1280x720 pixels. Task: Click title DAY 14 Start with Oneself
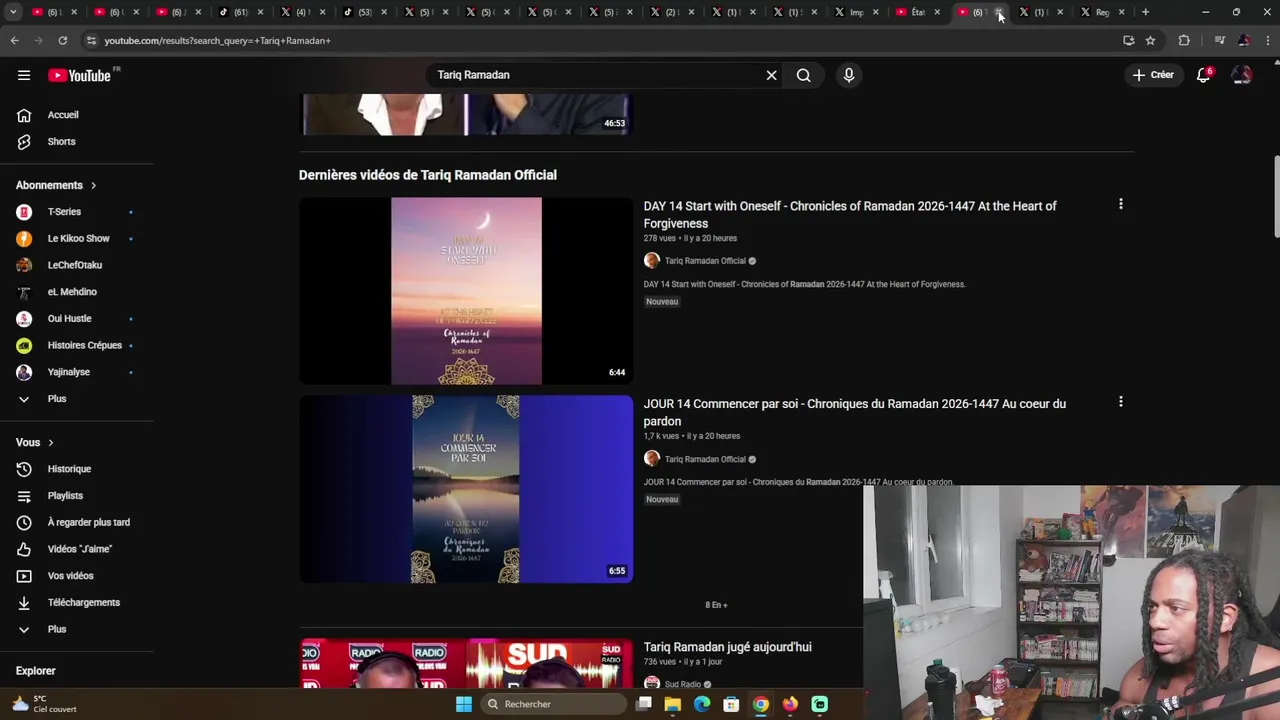(x=850, y=215)
